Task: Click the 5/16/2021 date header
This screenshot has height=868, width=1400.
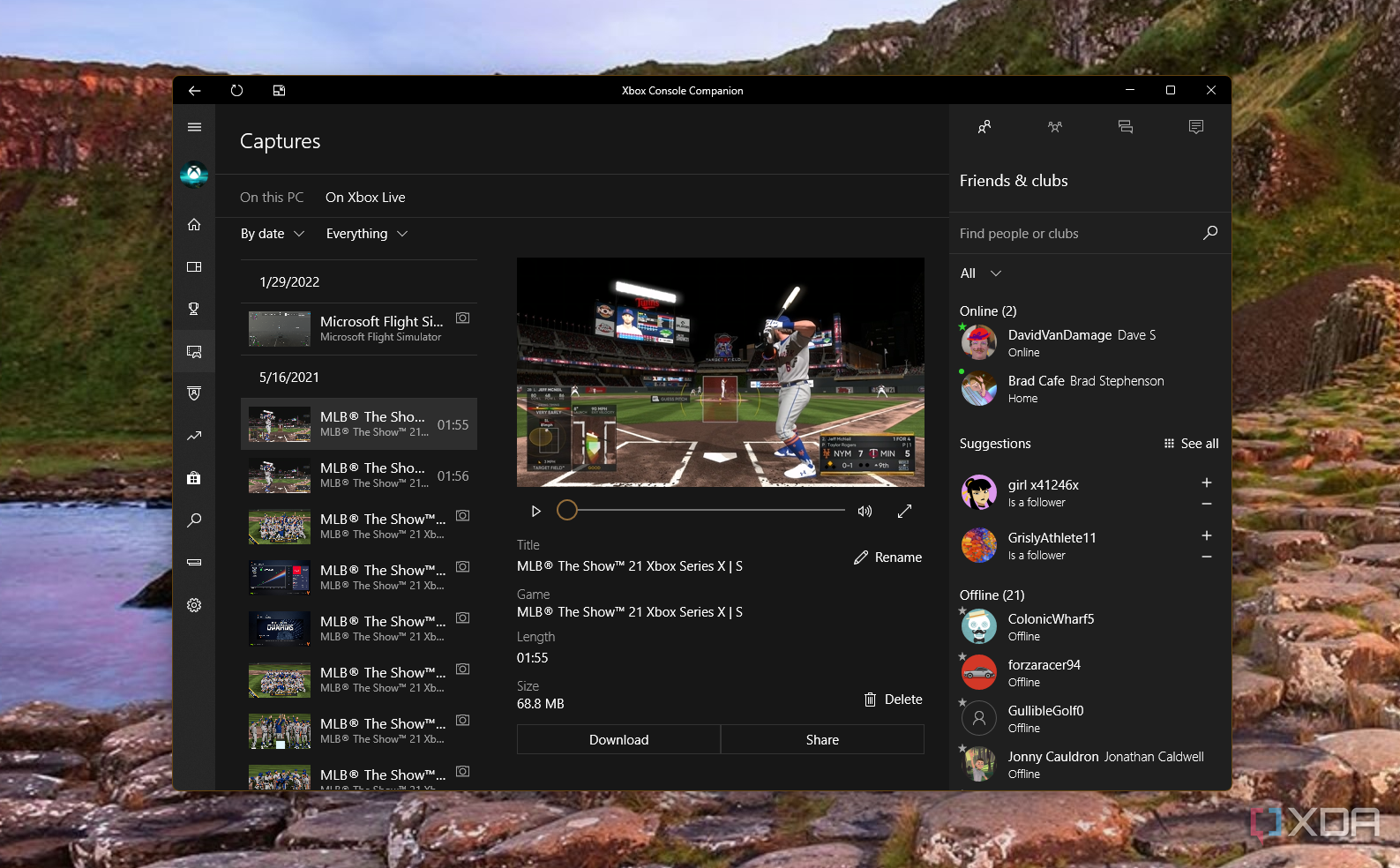Action: tap(289, 378)
